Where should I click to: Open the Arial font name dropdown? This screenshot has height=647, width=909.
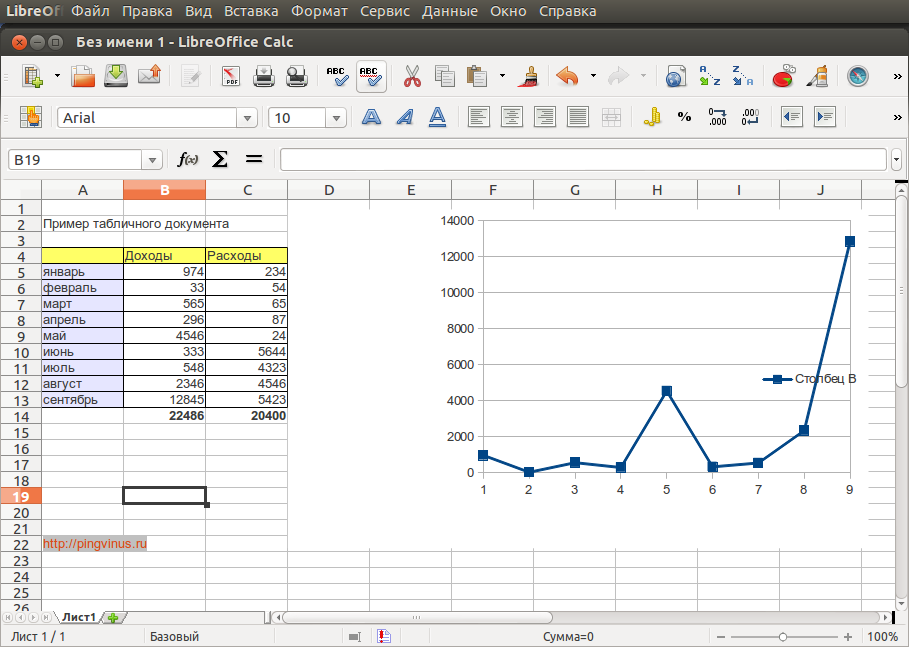247,118
